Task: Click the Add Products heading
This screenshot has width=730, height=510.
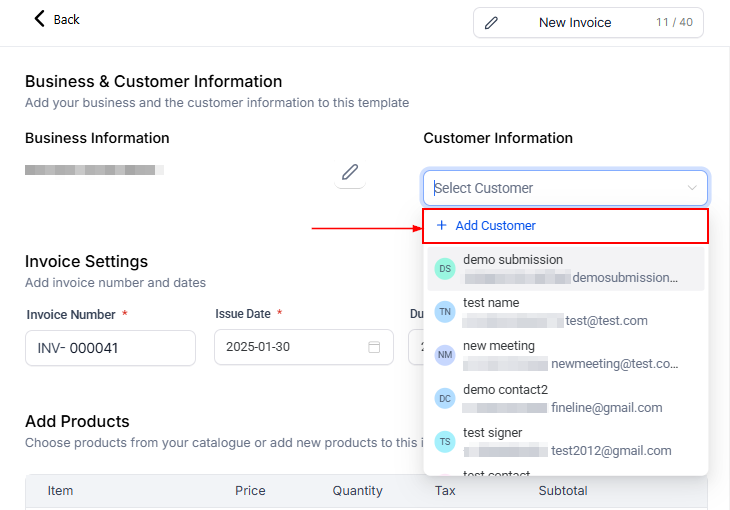Action: 77,421
